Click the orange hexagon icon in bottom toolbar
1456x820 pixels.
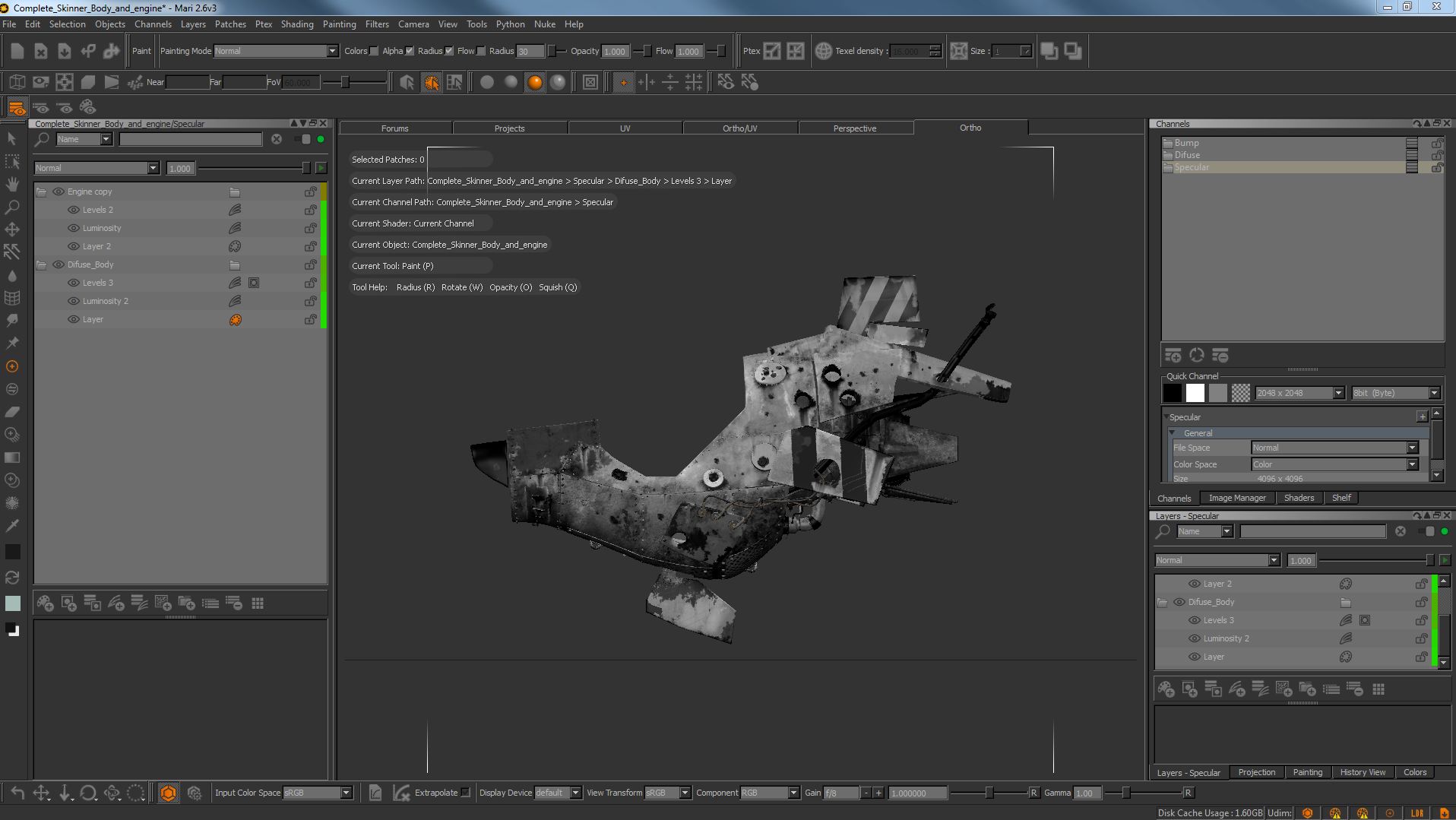[168, 793]
